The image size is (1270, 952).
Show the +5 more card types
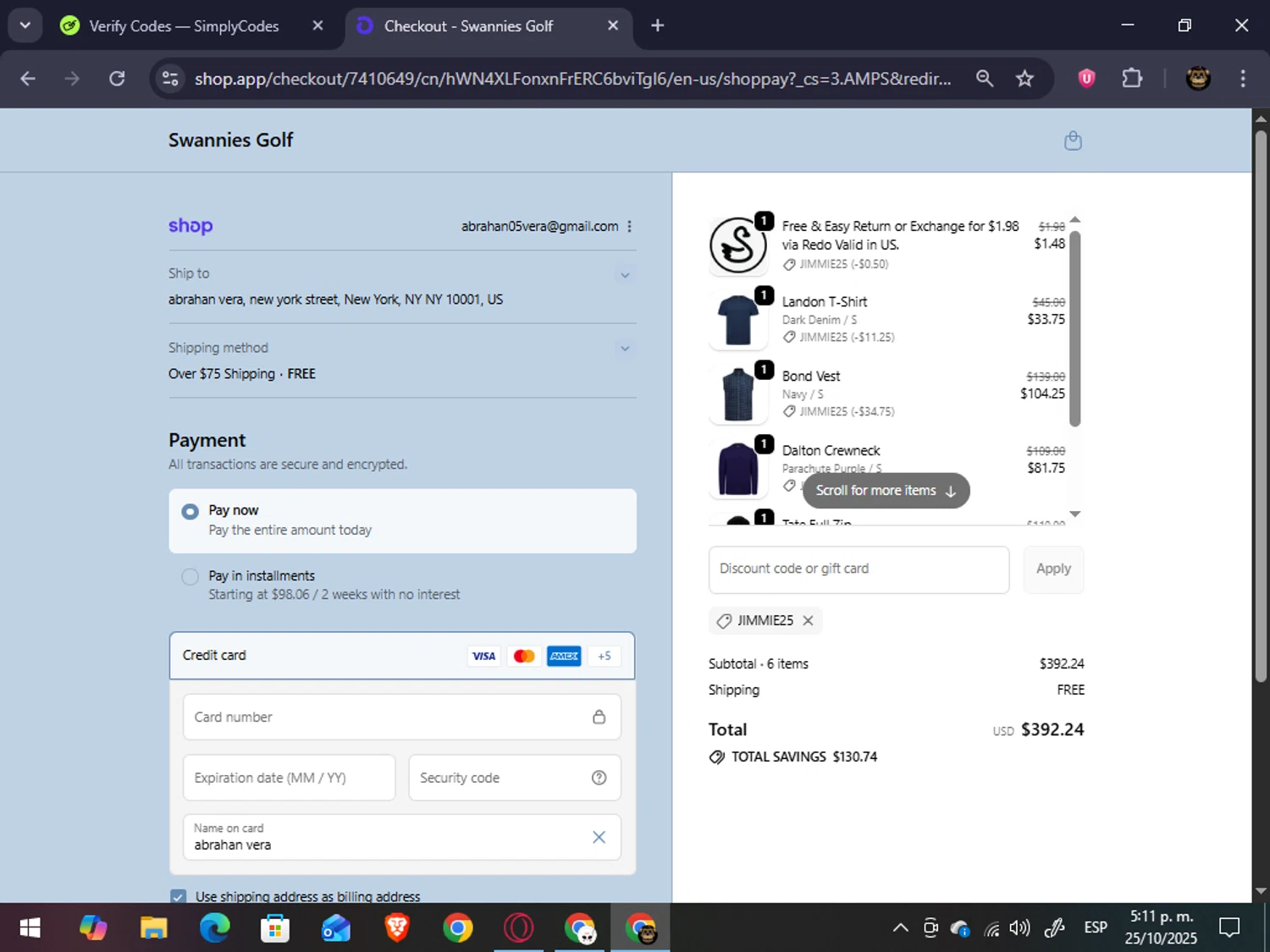(x=605, y=656)
